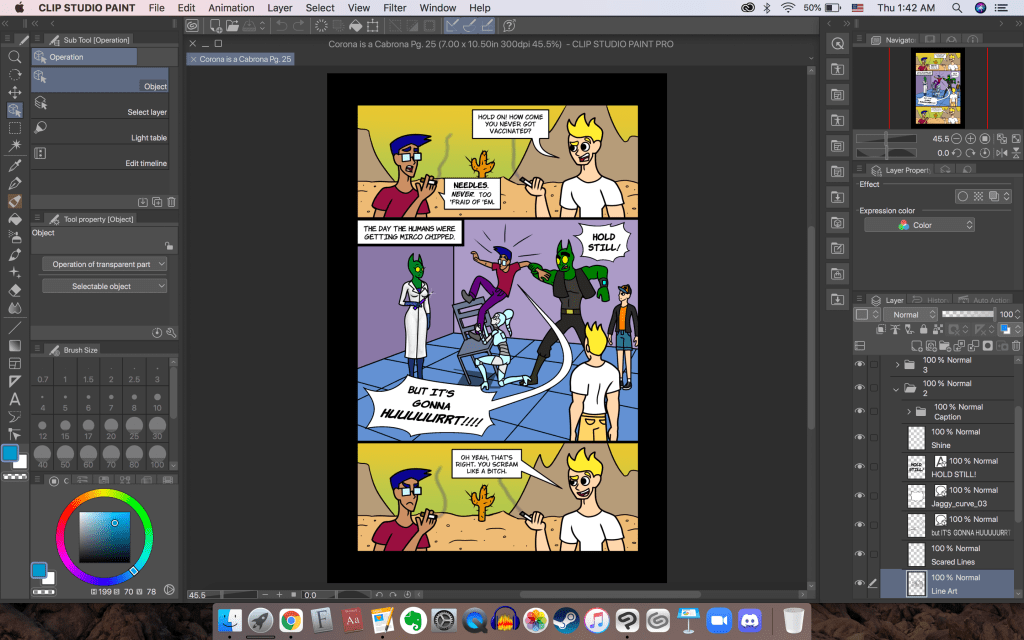Hide the Shine layer
The width and height of the screenshot is (1024, 640).
[x=859, y=437]
